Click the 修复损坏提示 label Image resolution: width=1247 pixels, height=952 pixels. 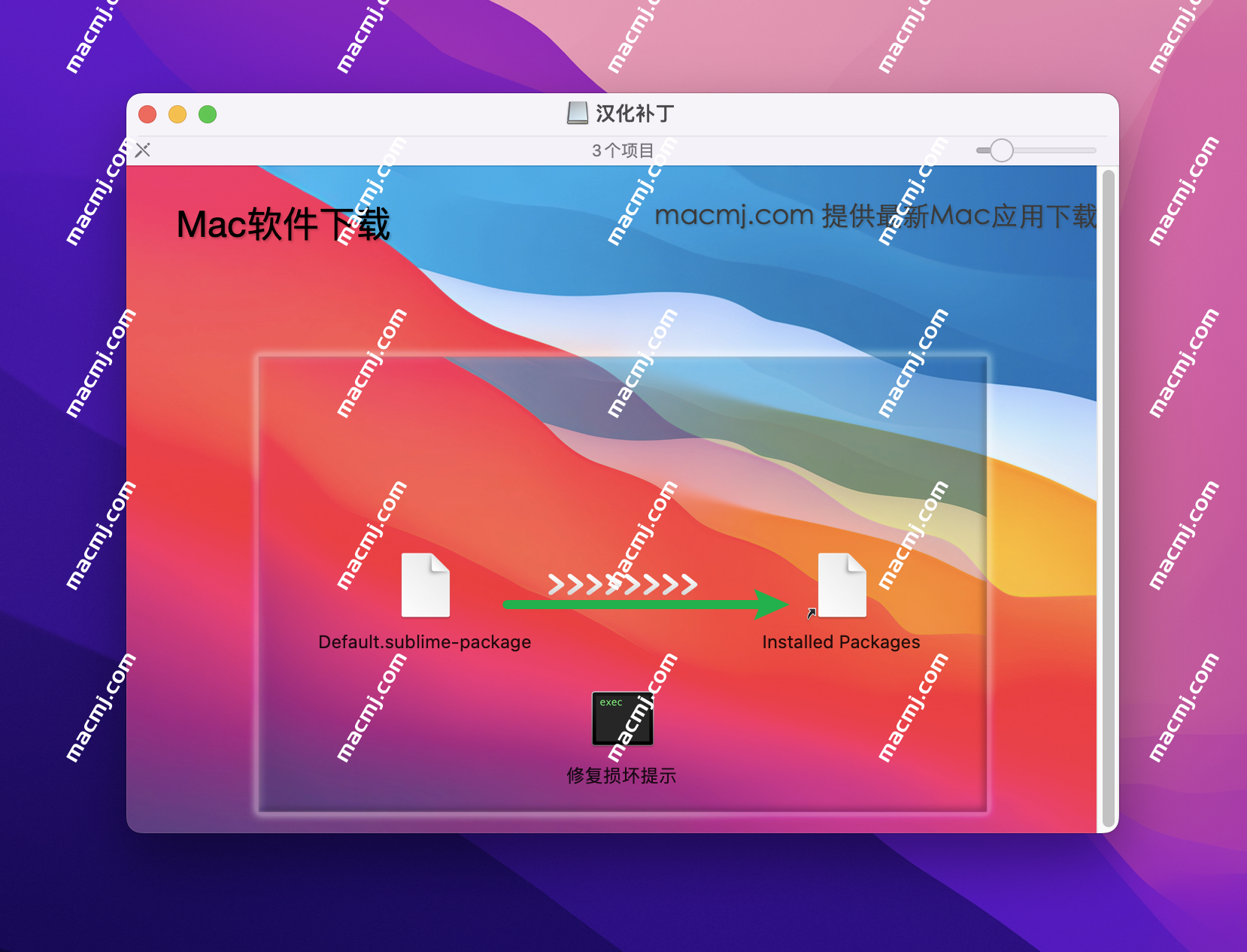pos(622,775)
